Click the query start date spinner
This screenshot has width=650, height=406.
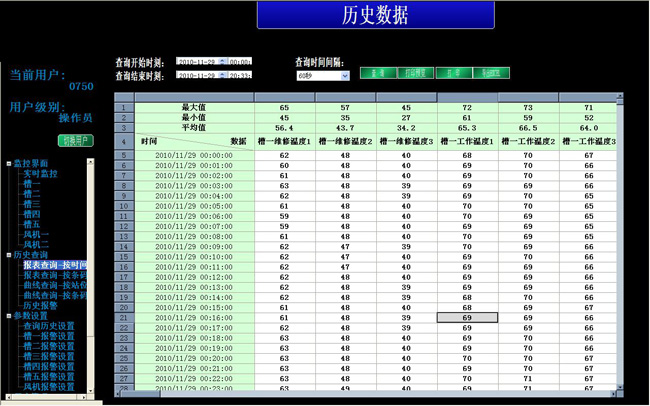[223, 61]
